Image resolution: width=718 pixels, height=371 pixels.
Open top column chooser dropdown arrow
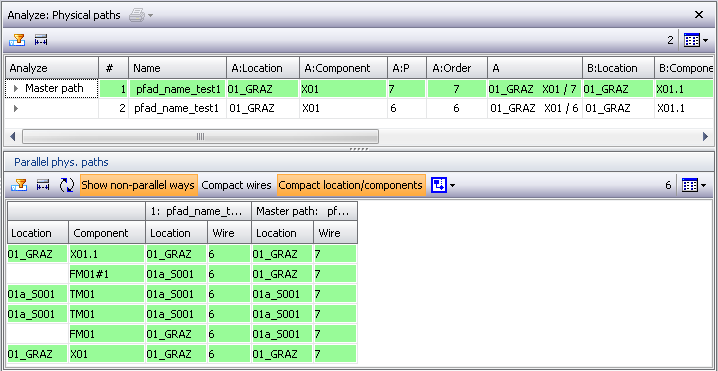point(705,41)
